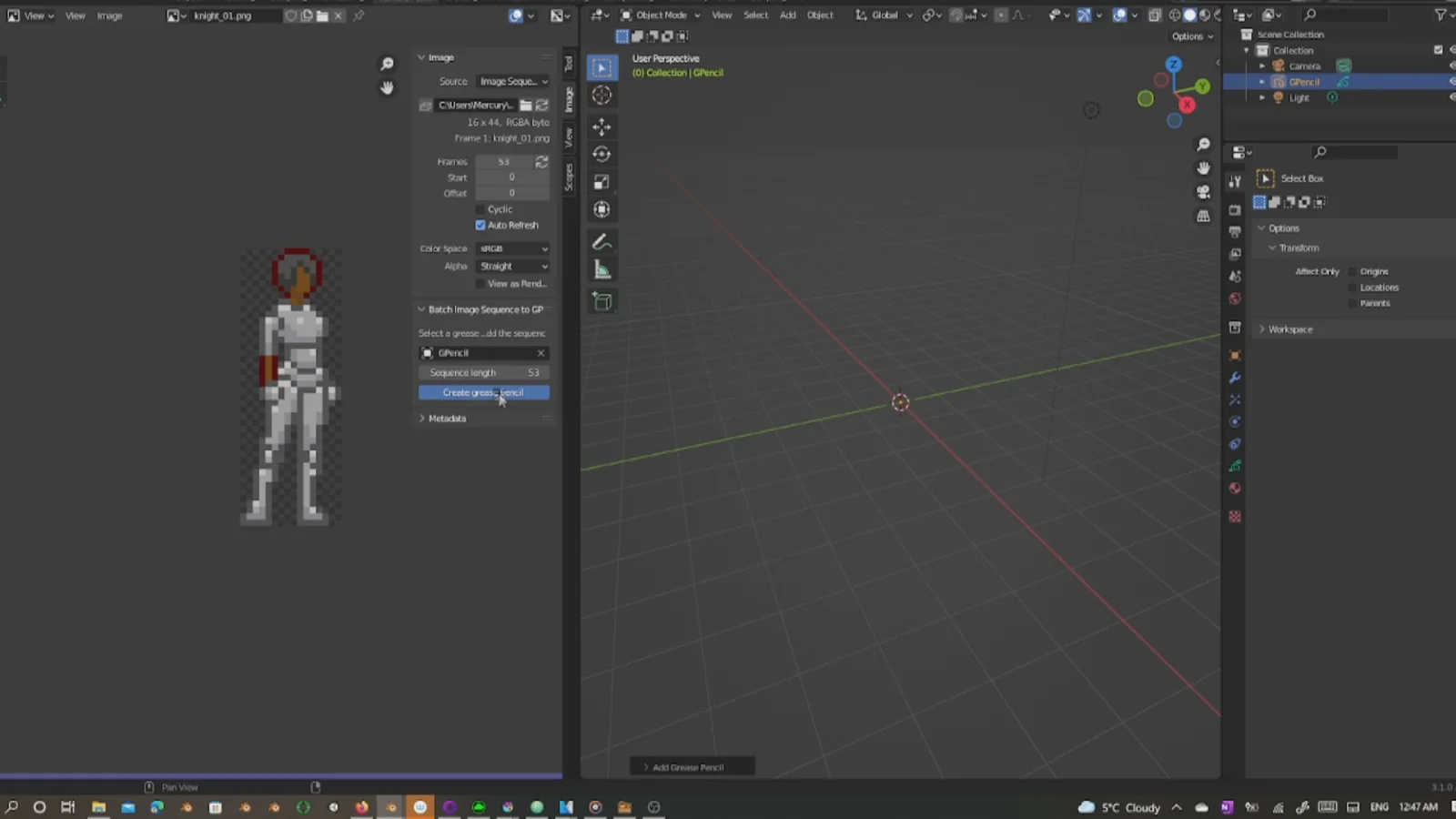The height and width of the screenshot is (819, 1456).
Task: Toggle camera view in viewport
Action: pyautogui.click(x=1203, y=192)
